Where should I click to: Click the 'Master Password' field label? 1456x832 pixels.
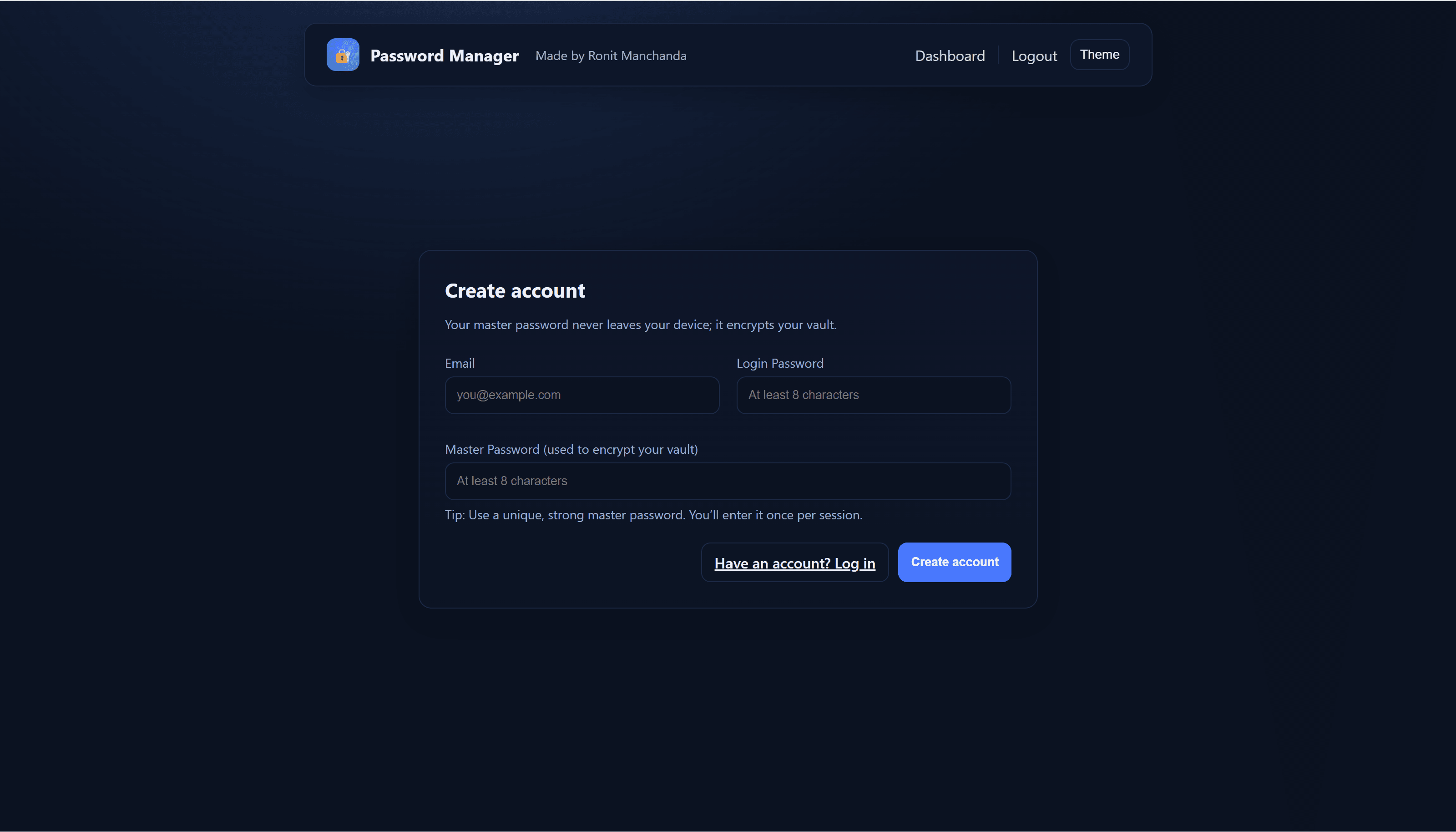pyautogui.click(x=571, y=449)
